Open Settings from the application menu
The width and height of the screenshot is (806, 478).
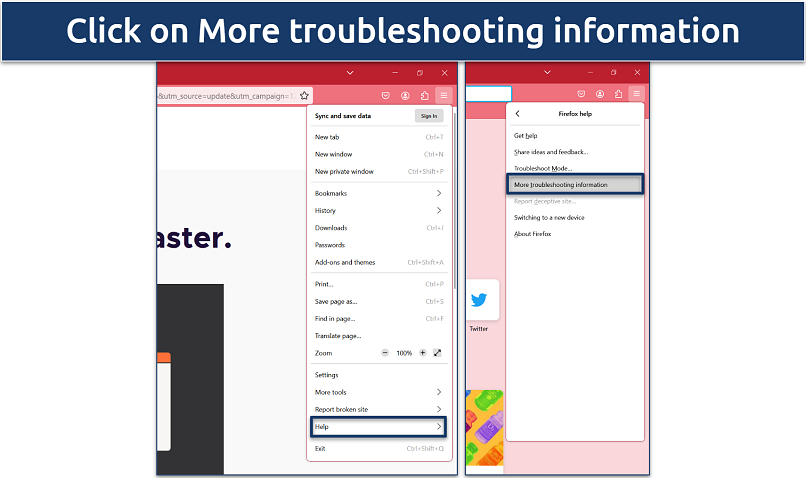click(x=327, y=375)
